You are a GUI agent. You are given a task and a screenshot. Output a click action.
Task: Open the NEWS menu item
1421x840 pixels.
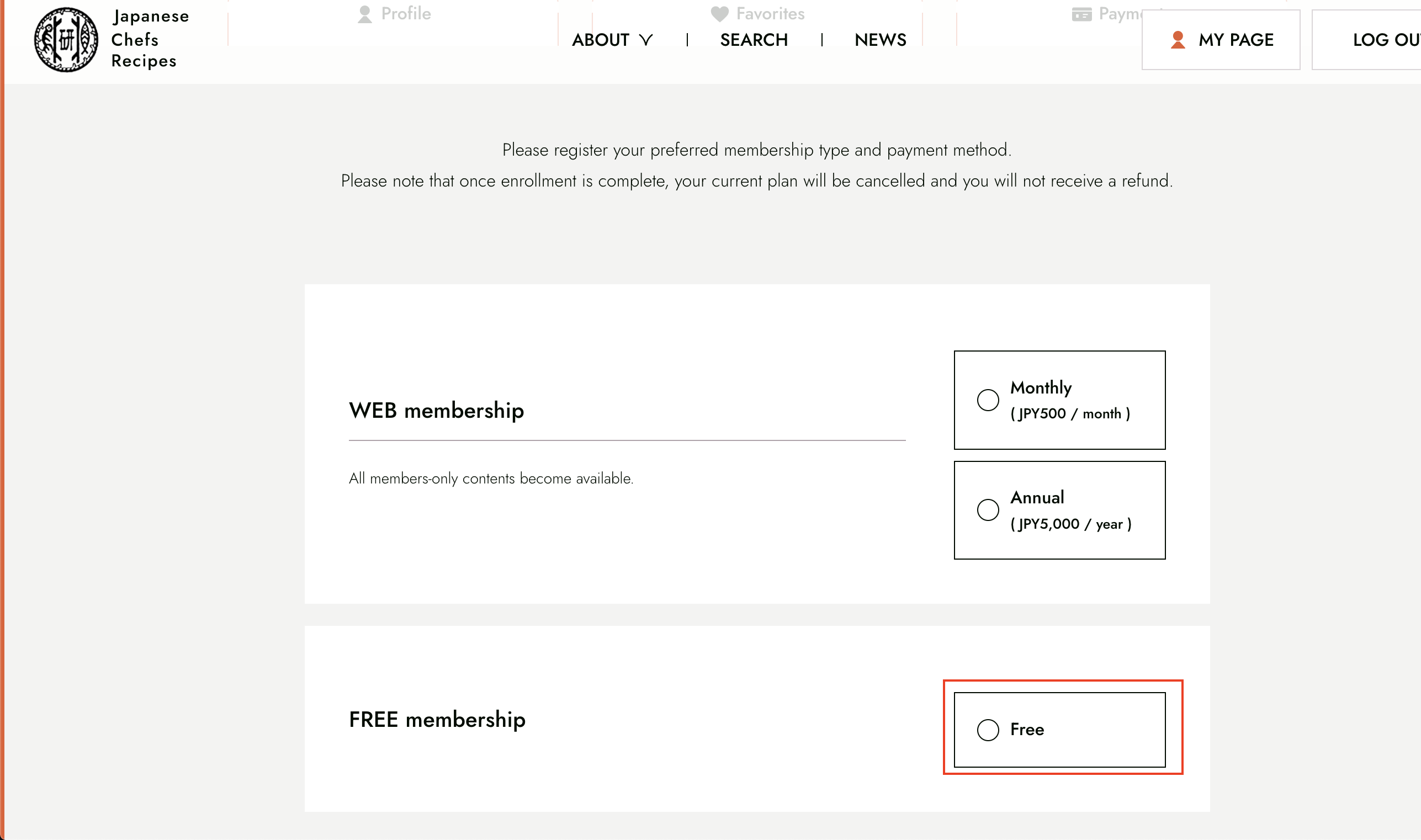880,40
